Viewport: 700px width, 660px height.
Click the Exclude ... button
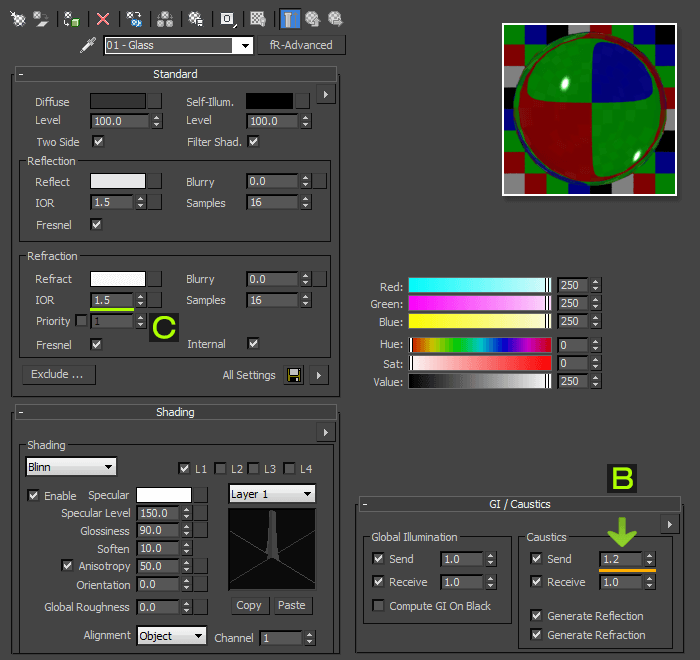(x=59, y=374)
